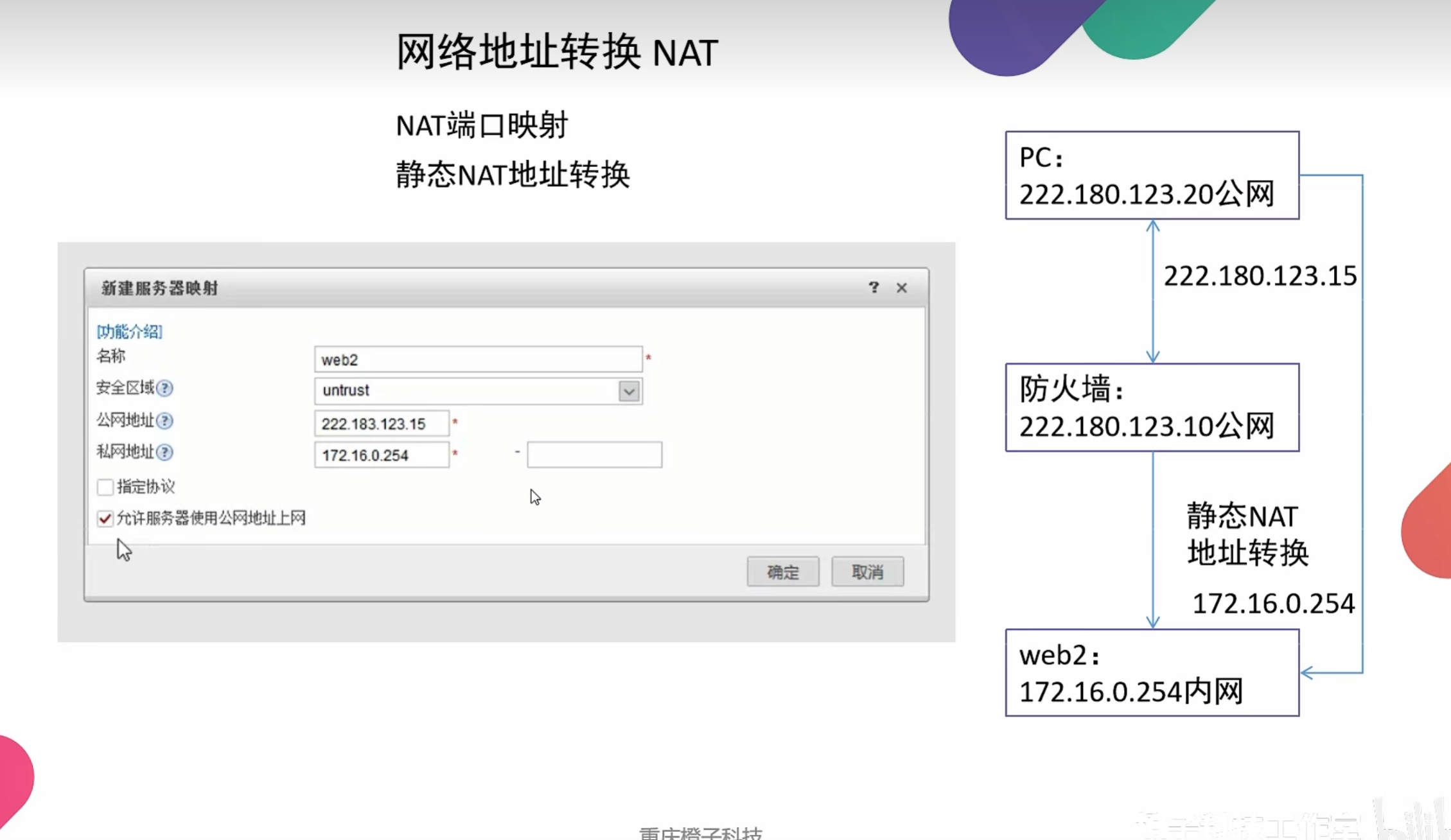Uncheck 允许服务器使用公网地址上网

[x=105, y=518]
